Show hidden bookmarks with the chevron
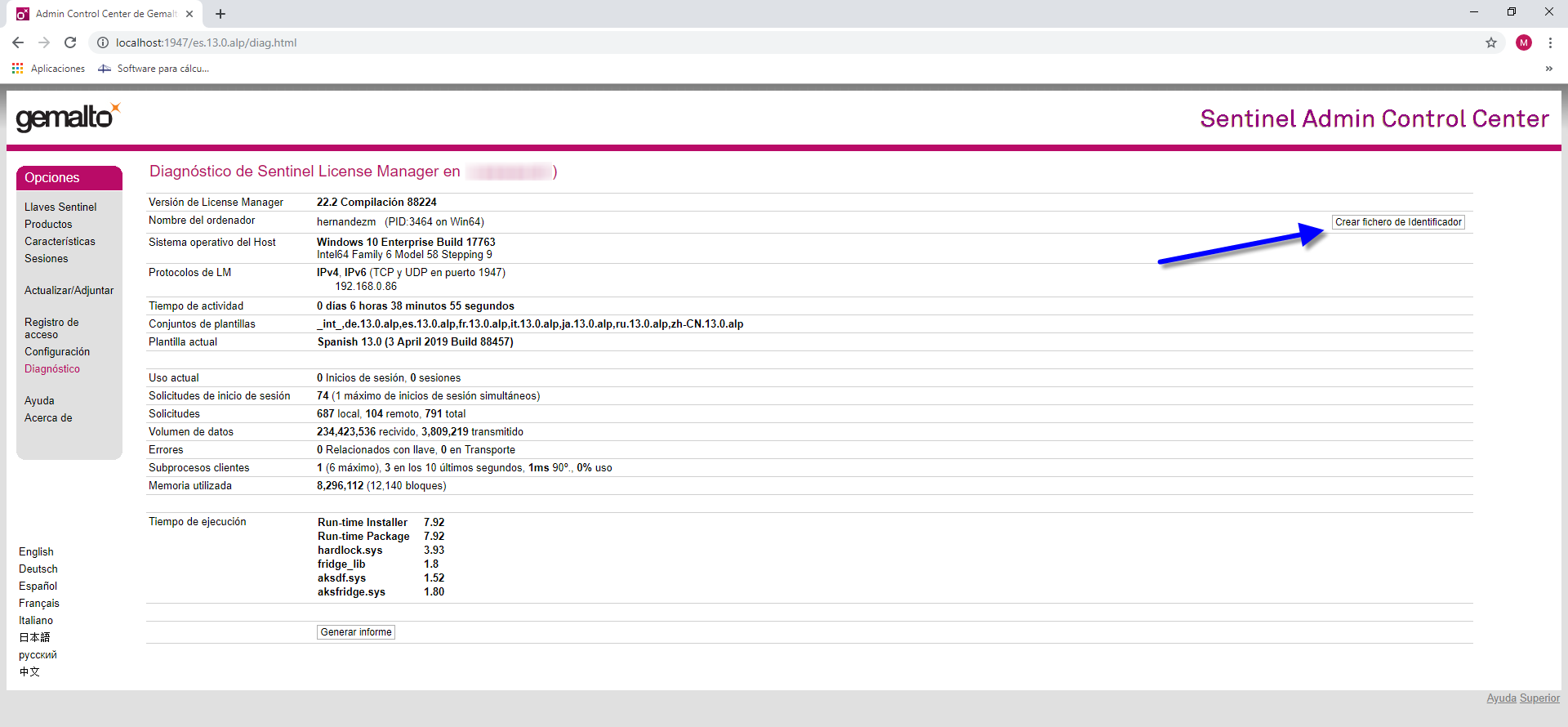The height and width of the screenshot is (727, 1568). coord(1549,69)
